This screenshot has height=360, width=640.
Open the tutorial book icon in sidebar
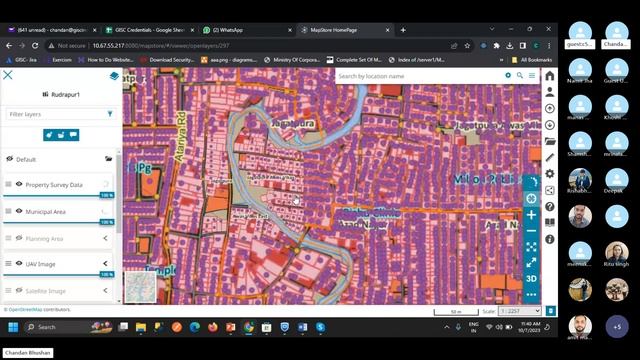click(550, 222)
